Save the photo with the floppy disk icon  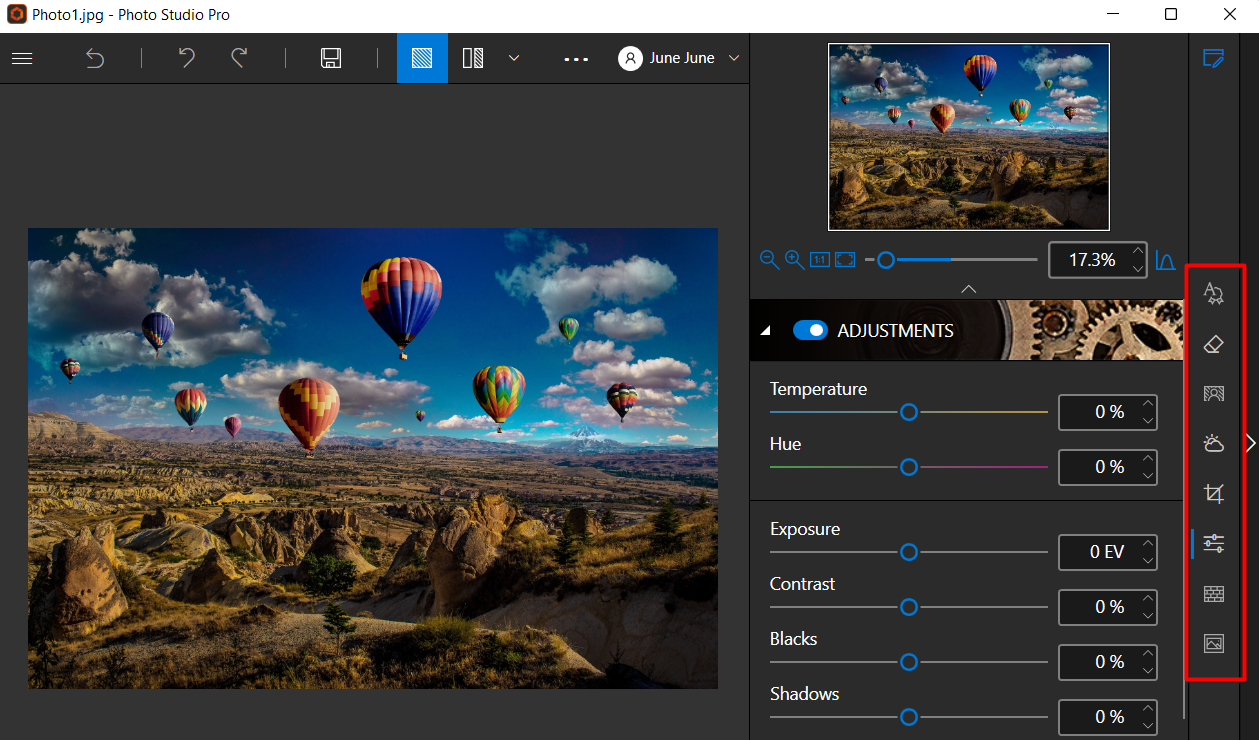tap(331, 58)
